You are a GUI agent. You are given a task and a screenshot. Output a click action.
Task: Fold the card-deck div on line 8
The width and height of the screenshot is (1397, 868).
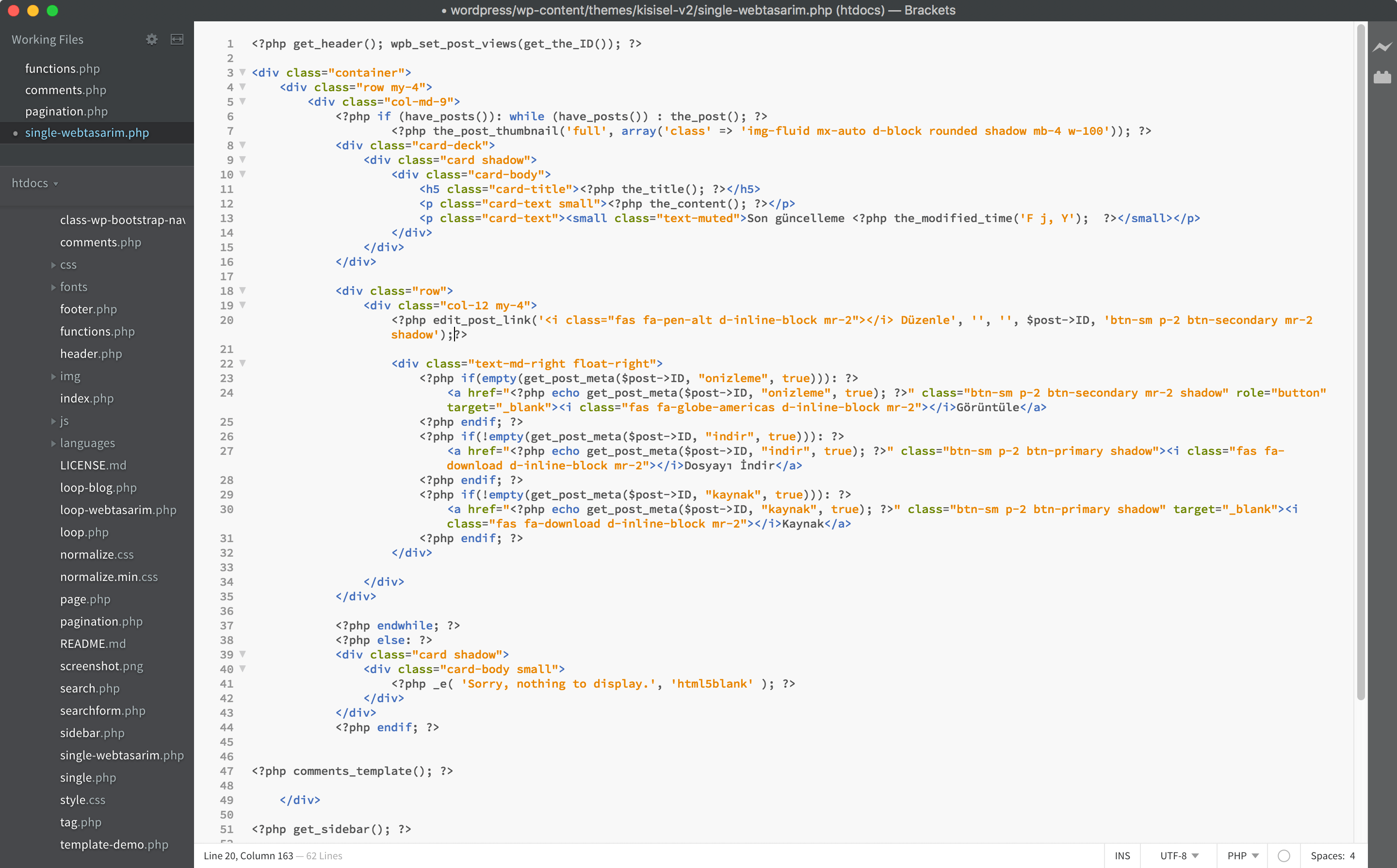pos(243,145)
